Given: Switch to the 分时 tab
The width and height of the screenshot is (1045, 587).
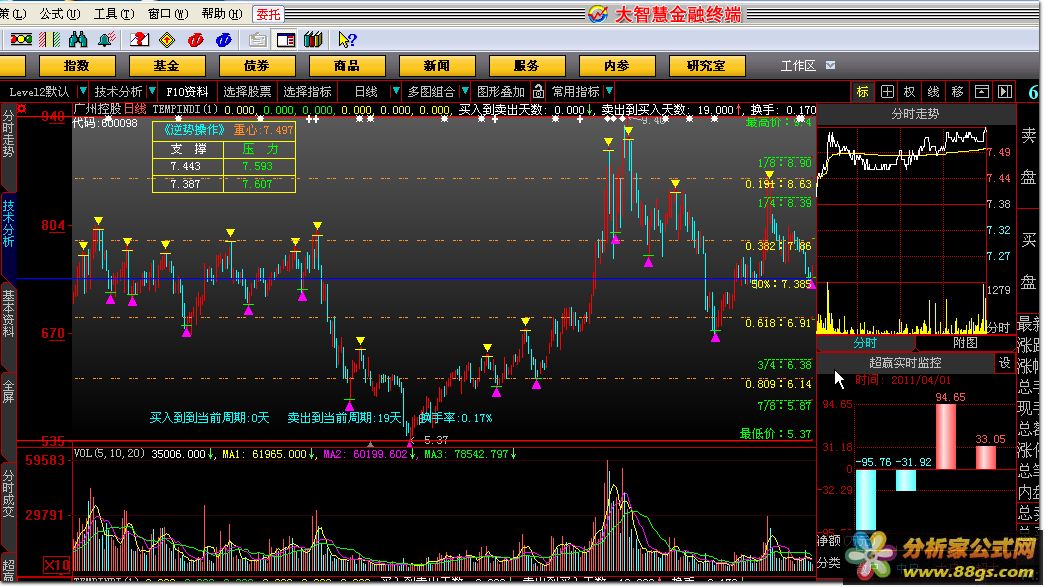Looking at the screenshot, I should (x=865, y=343).
